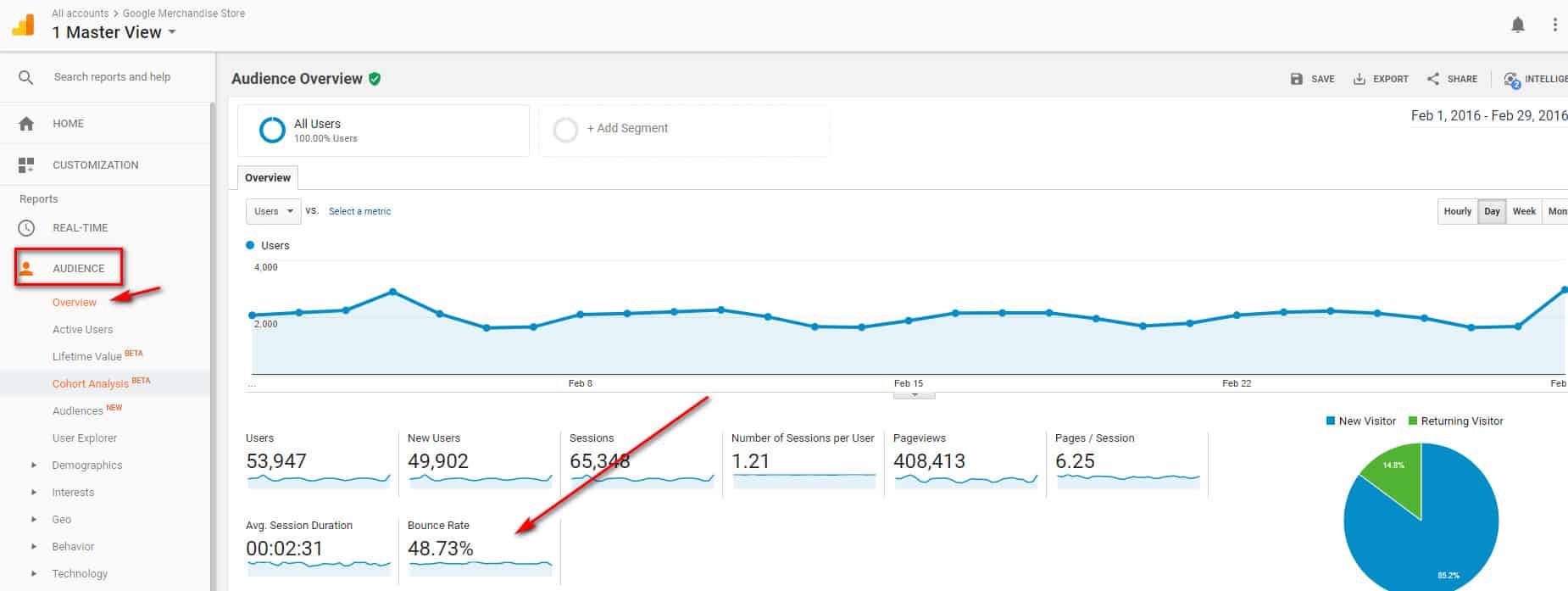This screenshot has height=591, width=1568.
Task: Open User Explorer report
Action: point(85,438)
